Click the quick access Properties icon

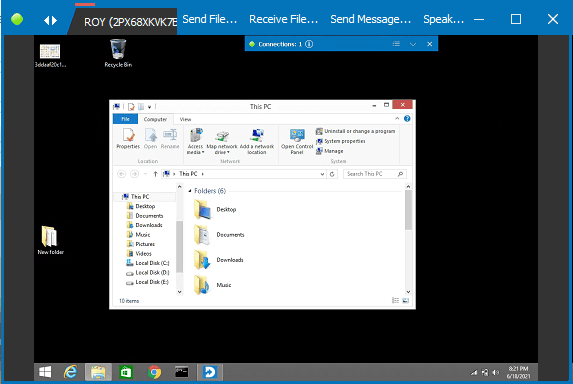coord(131,107)
